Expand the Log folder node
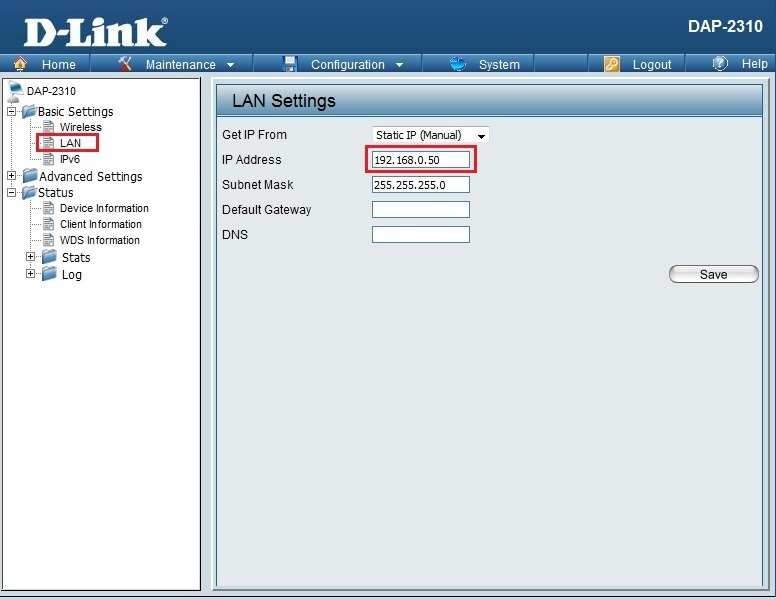 point(31,274)
